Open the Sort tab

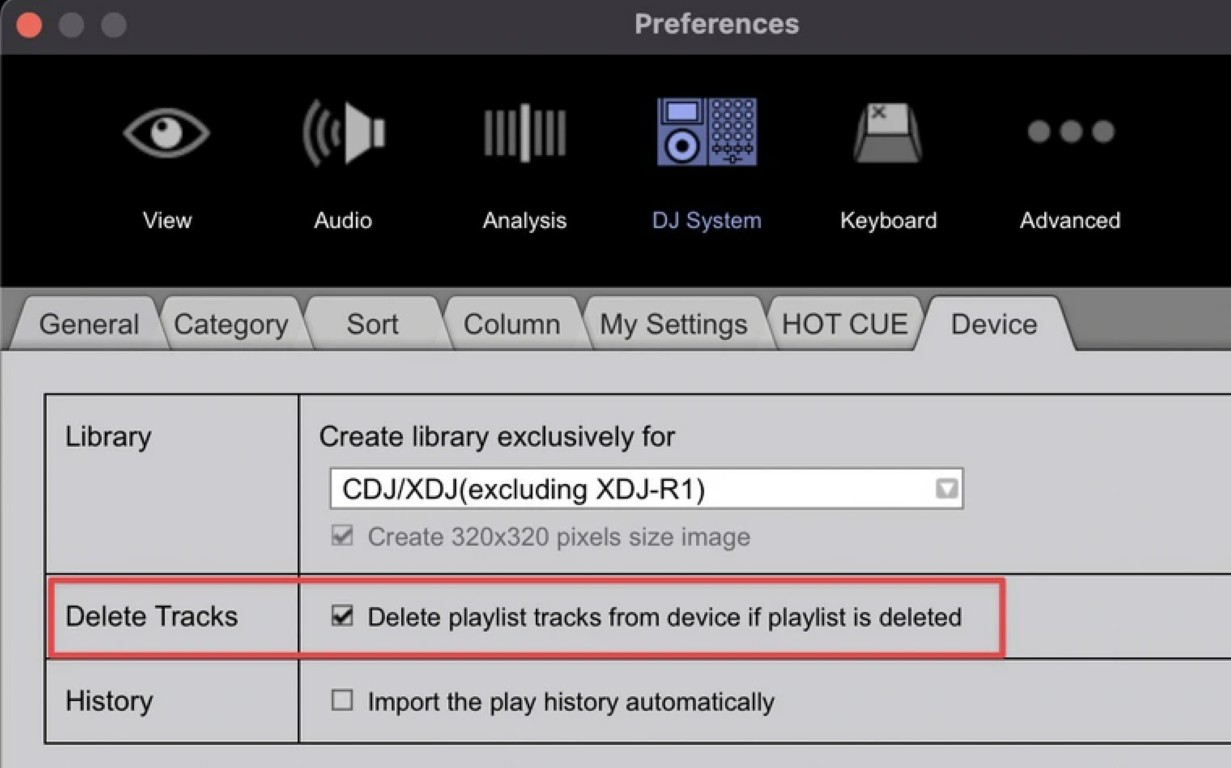tap(372, 324)
